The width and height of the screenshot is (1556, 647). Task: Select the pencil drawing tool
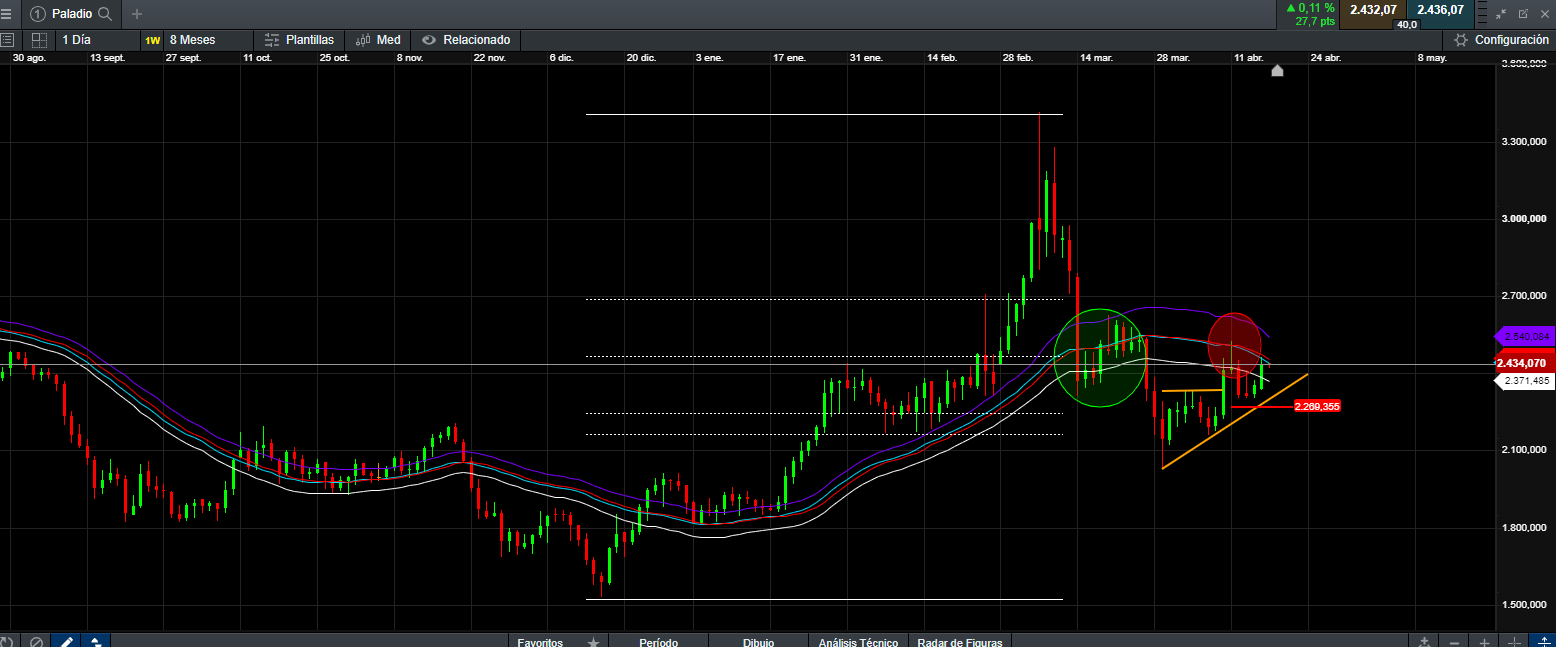pos(65,641)
